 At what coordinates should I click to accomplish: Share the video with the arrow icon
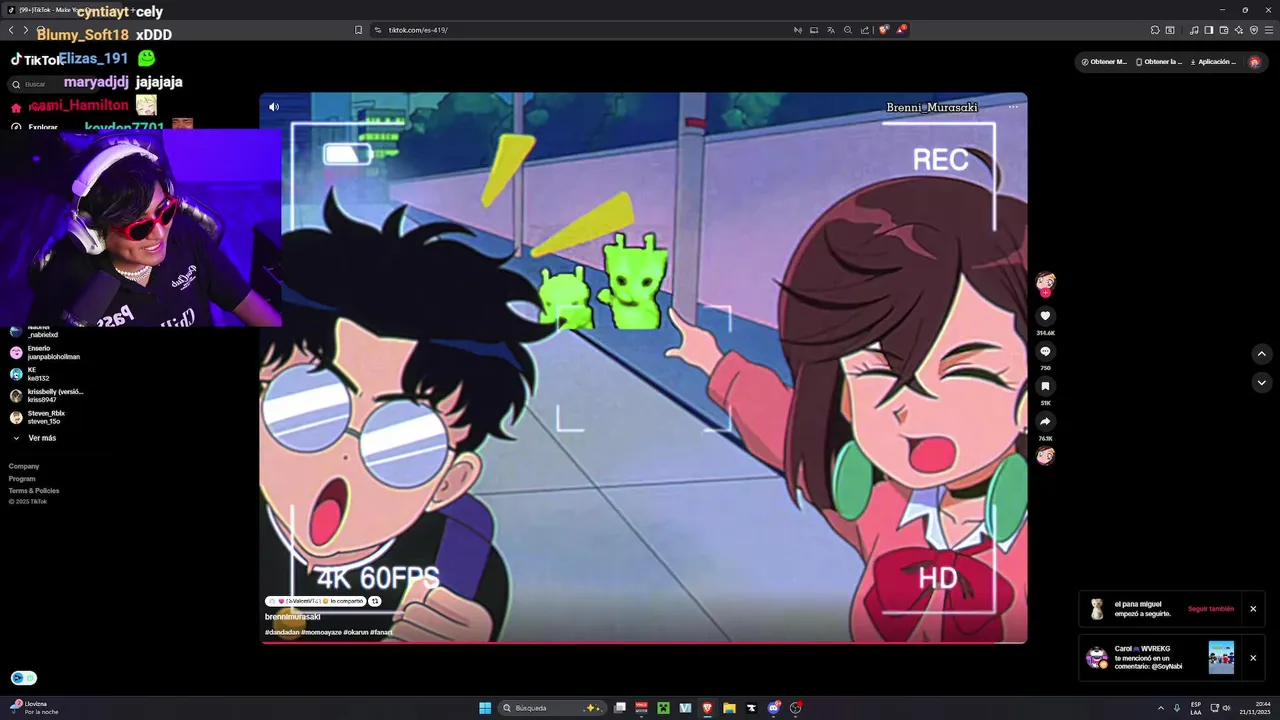click(x=1045, y=421)
